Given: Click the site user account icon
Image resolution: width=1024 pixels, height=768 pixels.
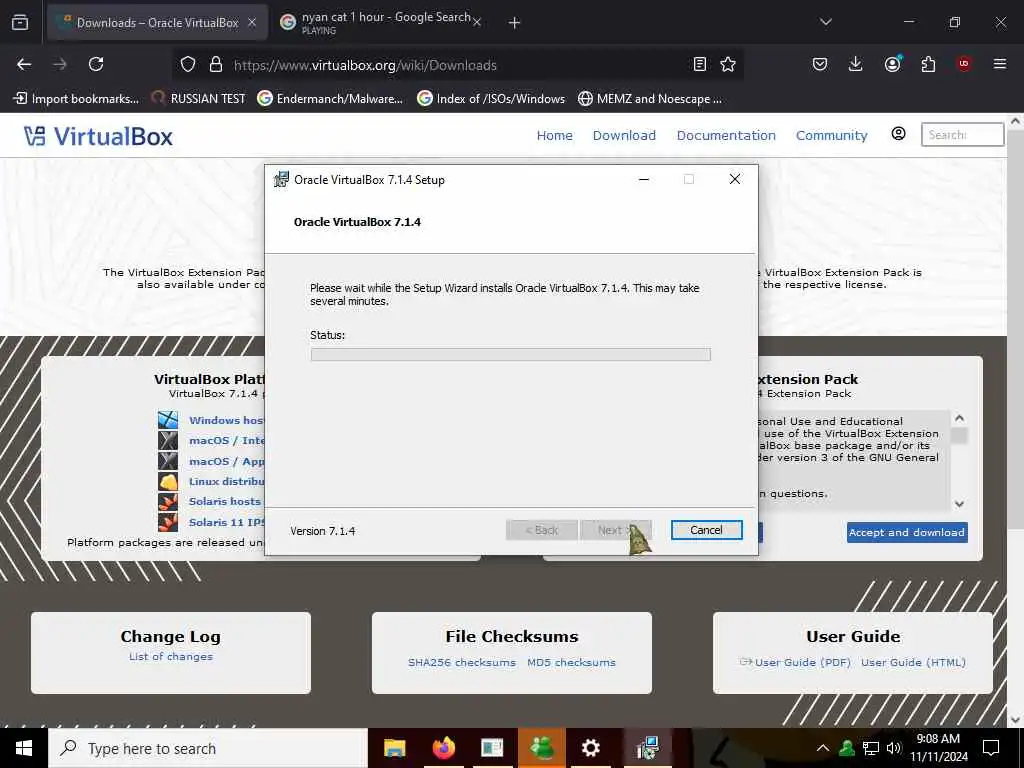Looking at the screenshot, I should 899,134.
